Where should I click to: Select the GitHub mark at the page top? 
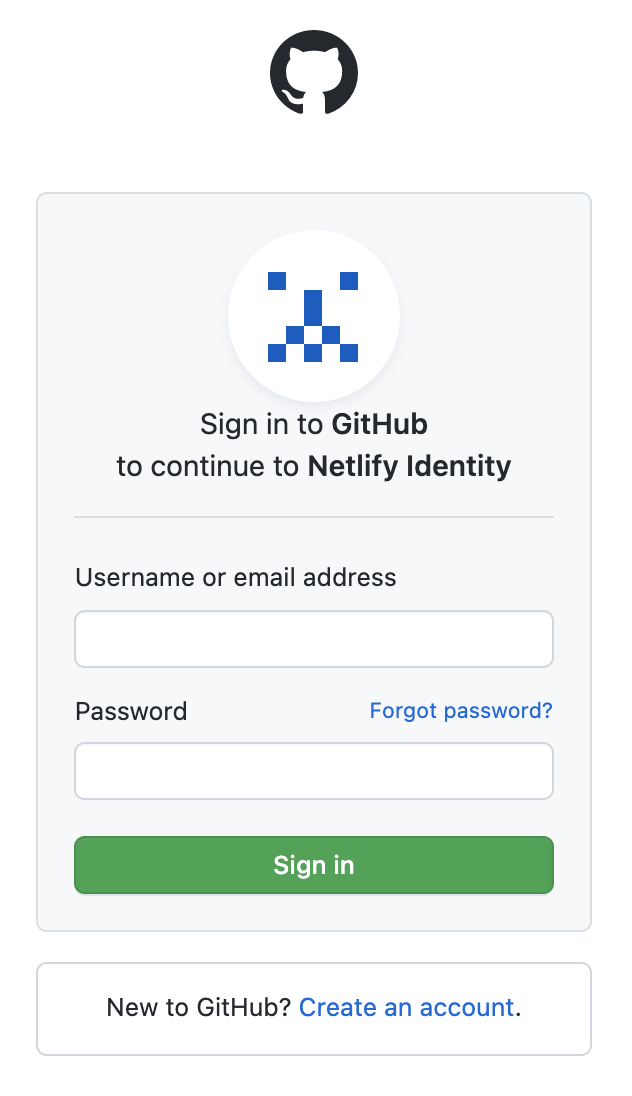coord(315,72)
